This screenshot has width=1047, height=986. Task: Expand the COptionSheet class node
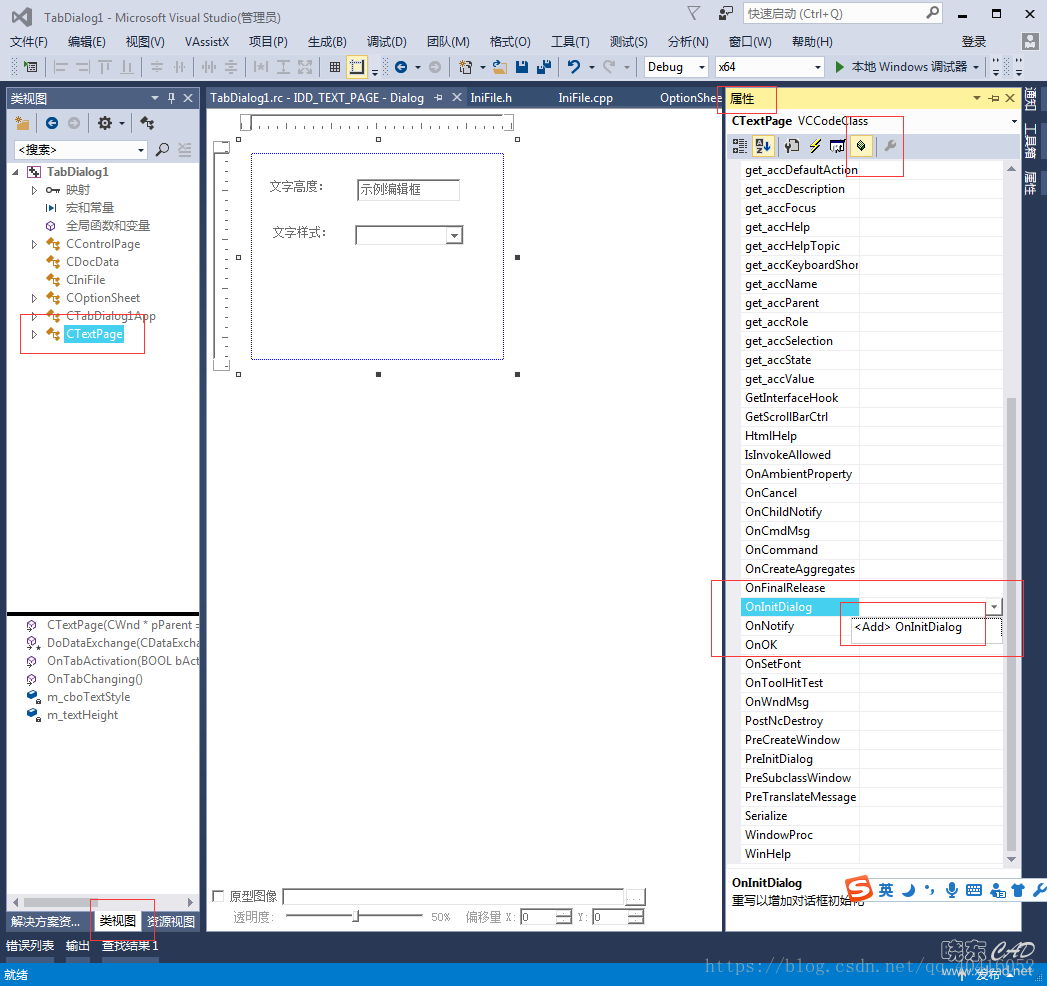click(34, 298)
